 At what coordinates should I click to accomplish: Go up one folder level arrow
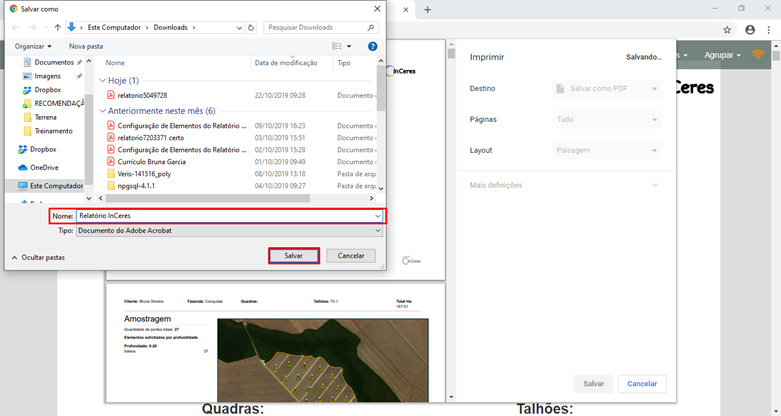pos(57,27)
